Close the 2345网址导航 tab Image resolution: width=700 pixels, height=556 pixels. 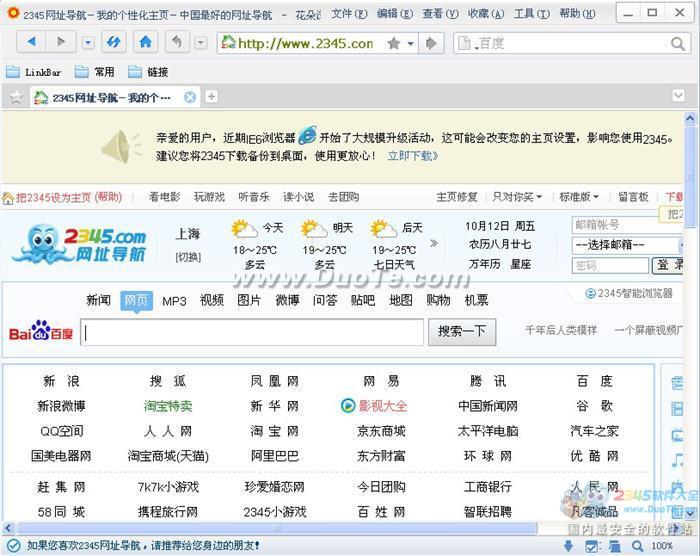pyautogui.click(x=190, y=97)
